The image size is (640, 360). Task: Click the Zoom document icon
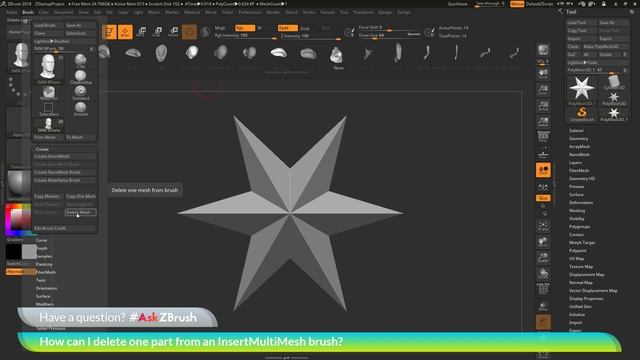543,90
